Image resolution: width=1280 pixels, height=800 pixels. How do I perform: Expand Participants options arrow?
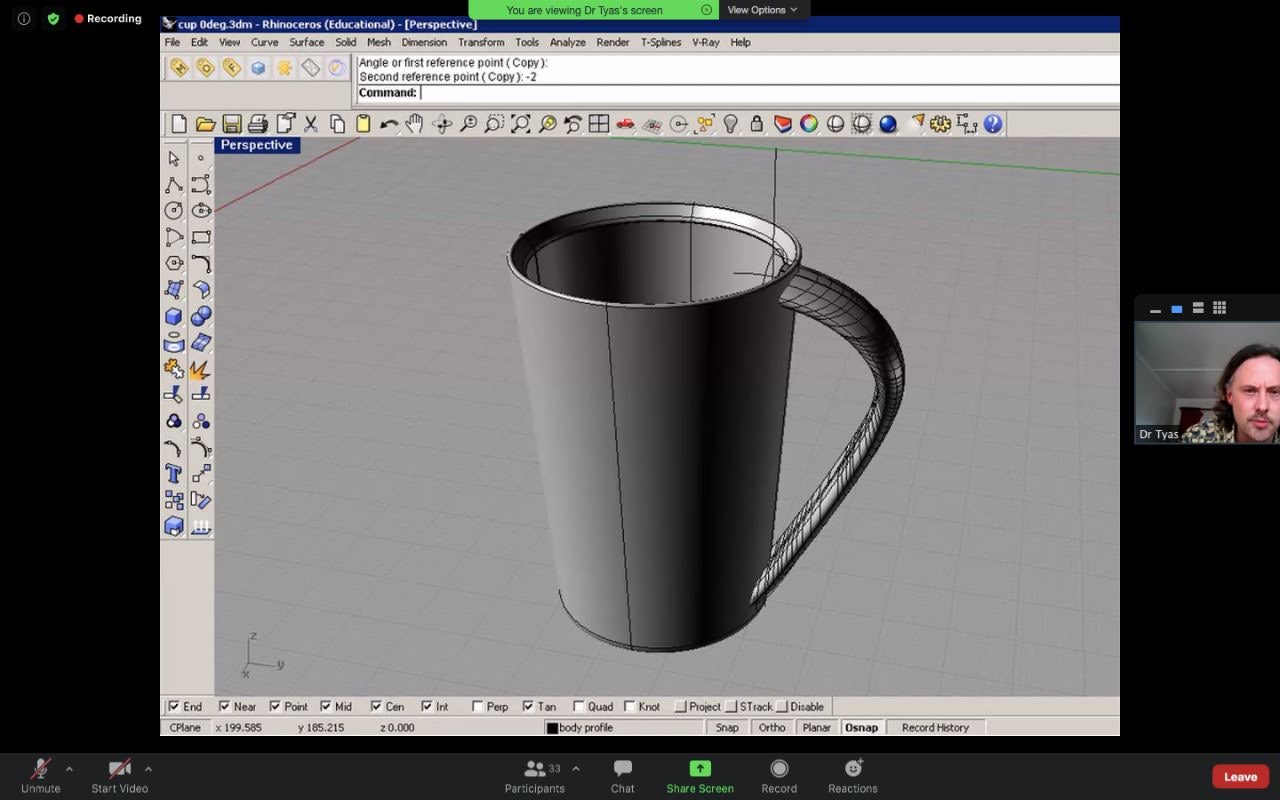coord(576,769)
